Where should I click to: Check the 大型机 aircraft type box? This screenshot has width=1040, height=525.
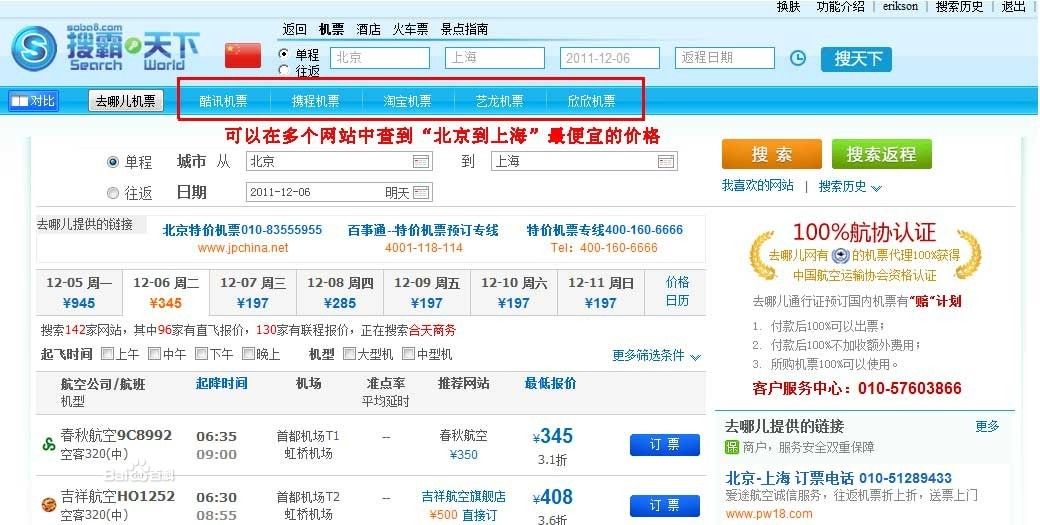[350, 354]
